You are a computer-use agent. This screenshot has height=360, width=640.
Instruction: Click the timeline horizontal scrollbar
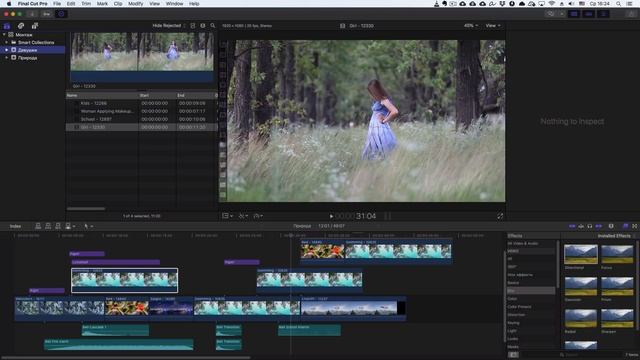pyautogui.click(x=125, y=358)
